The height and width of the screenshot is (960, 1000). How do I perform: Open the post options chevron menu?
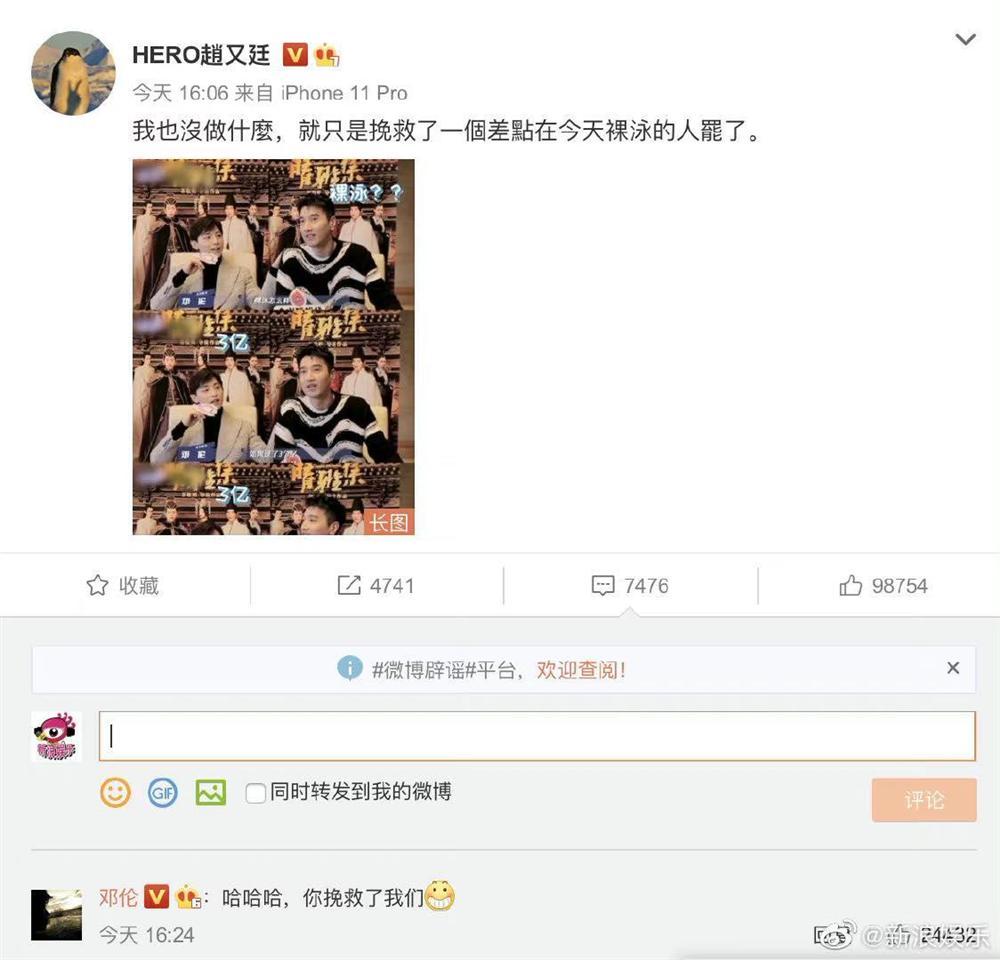pos(966,40)
